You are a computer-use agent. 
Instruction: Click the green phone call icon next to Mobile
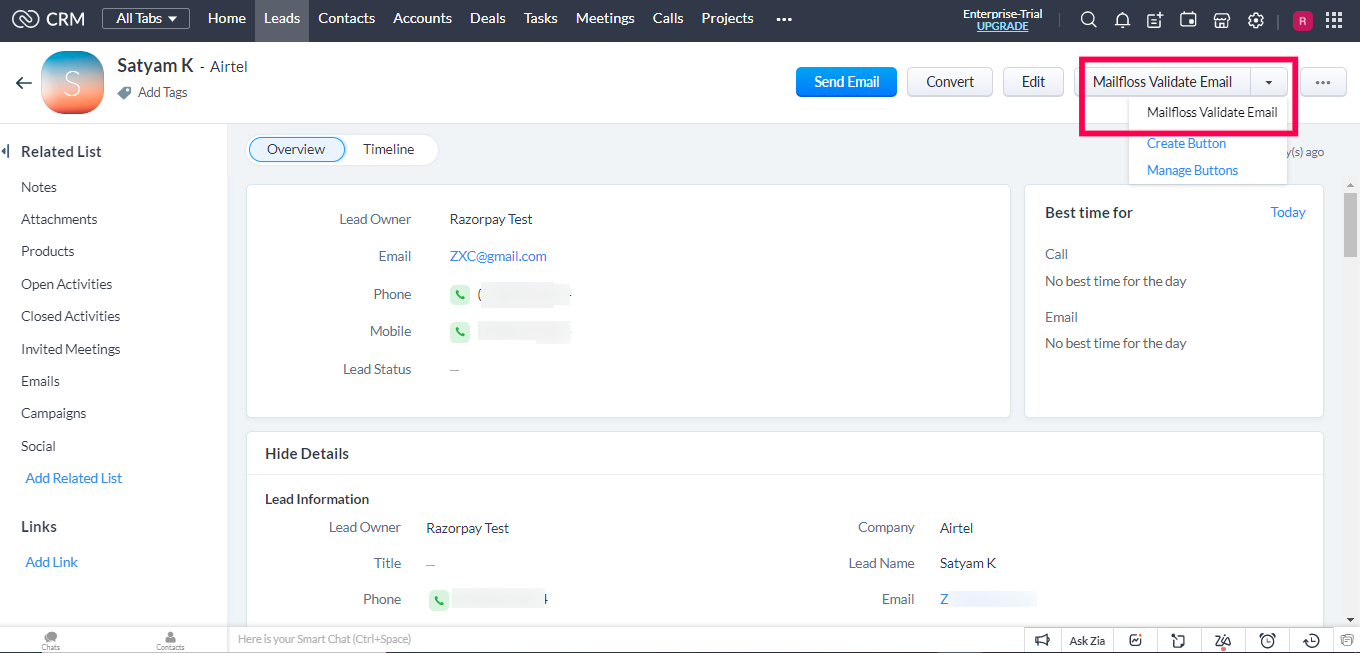pyautogui.click(x=460, y=332)
